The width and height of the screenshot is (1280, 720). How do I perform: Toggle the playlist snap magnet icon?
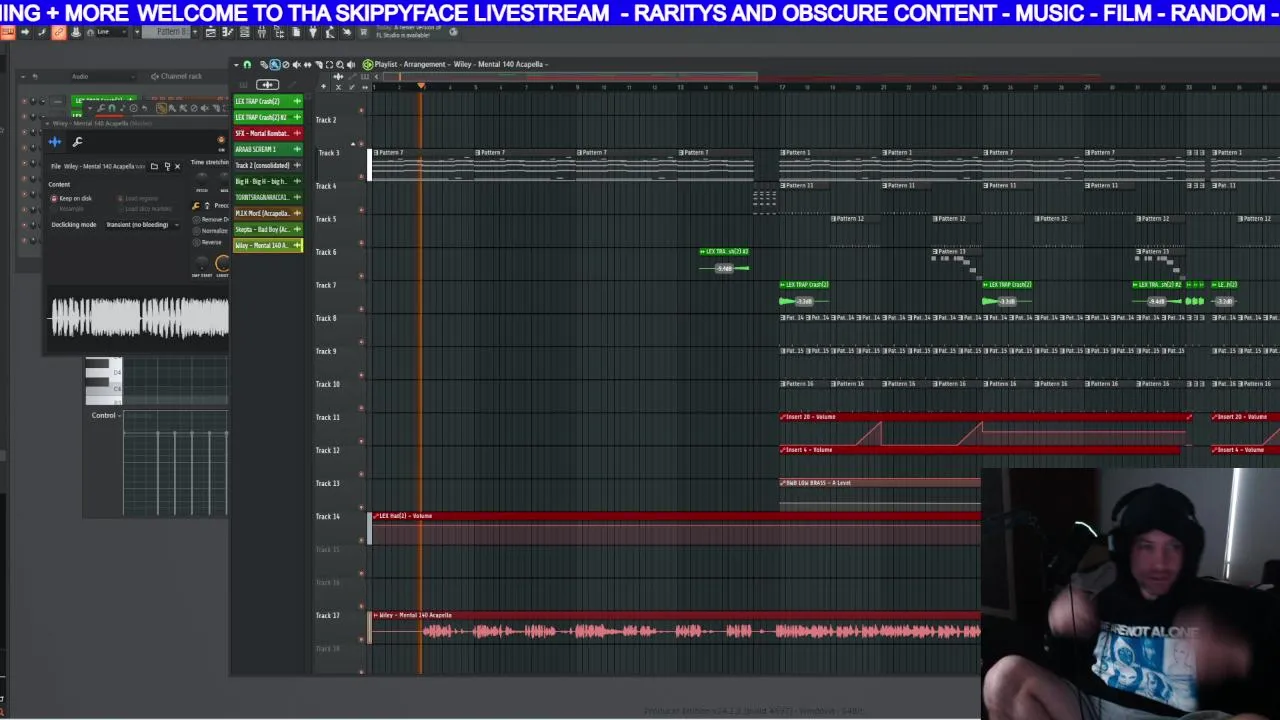tap(247, 65)
